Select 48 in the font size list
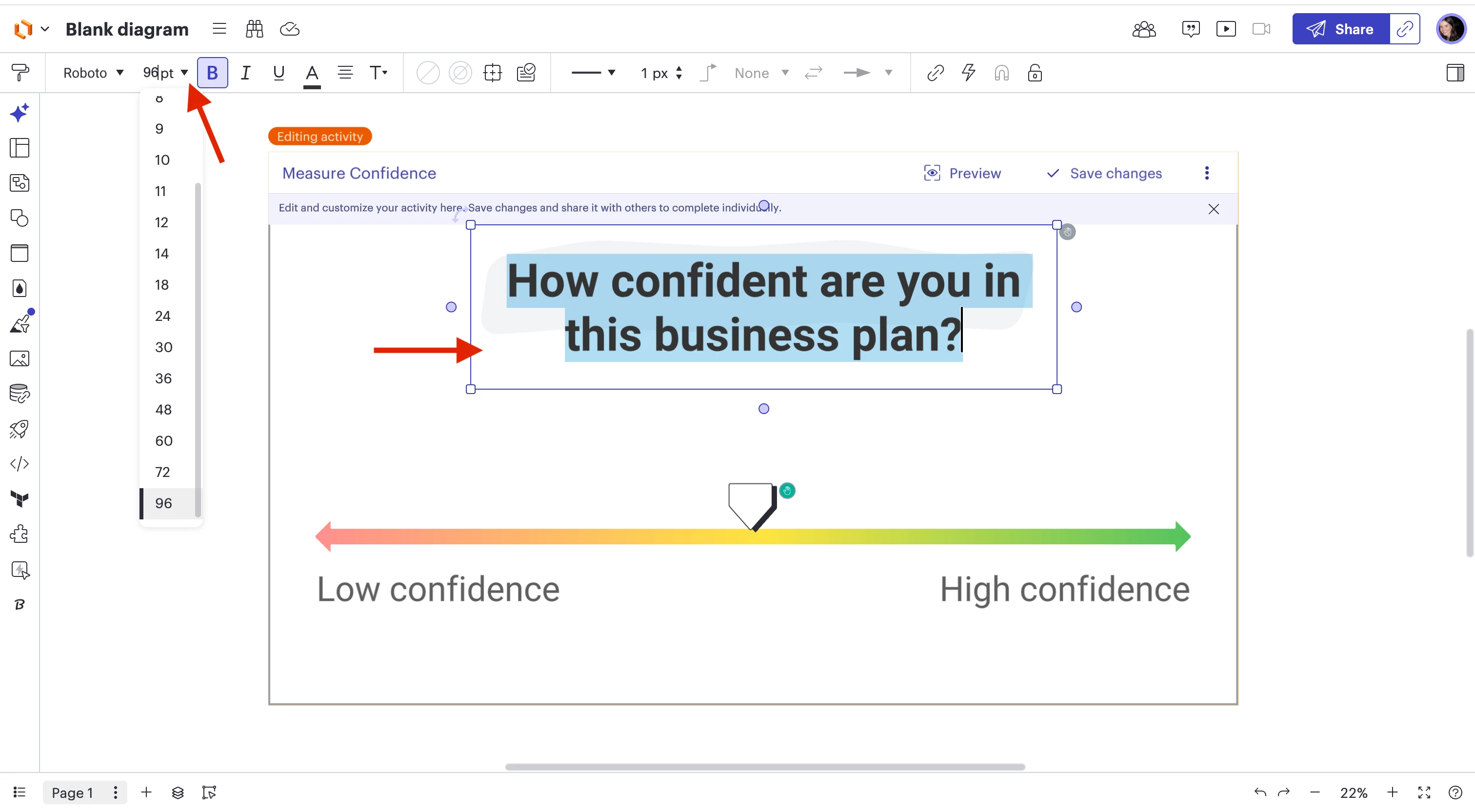This screenshot has width=1475, height=812. click(163, 410)
